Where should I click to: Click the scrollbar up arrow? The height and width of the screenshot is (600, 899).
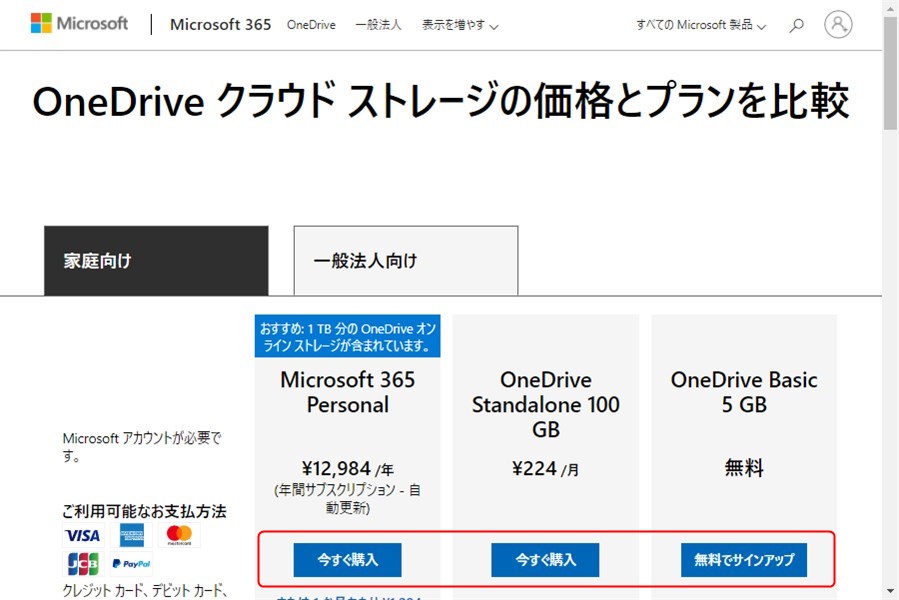[890, 8]
